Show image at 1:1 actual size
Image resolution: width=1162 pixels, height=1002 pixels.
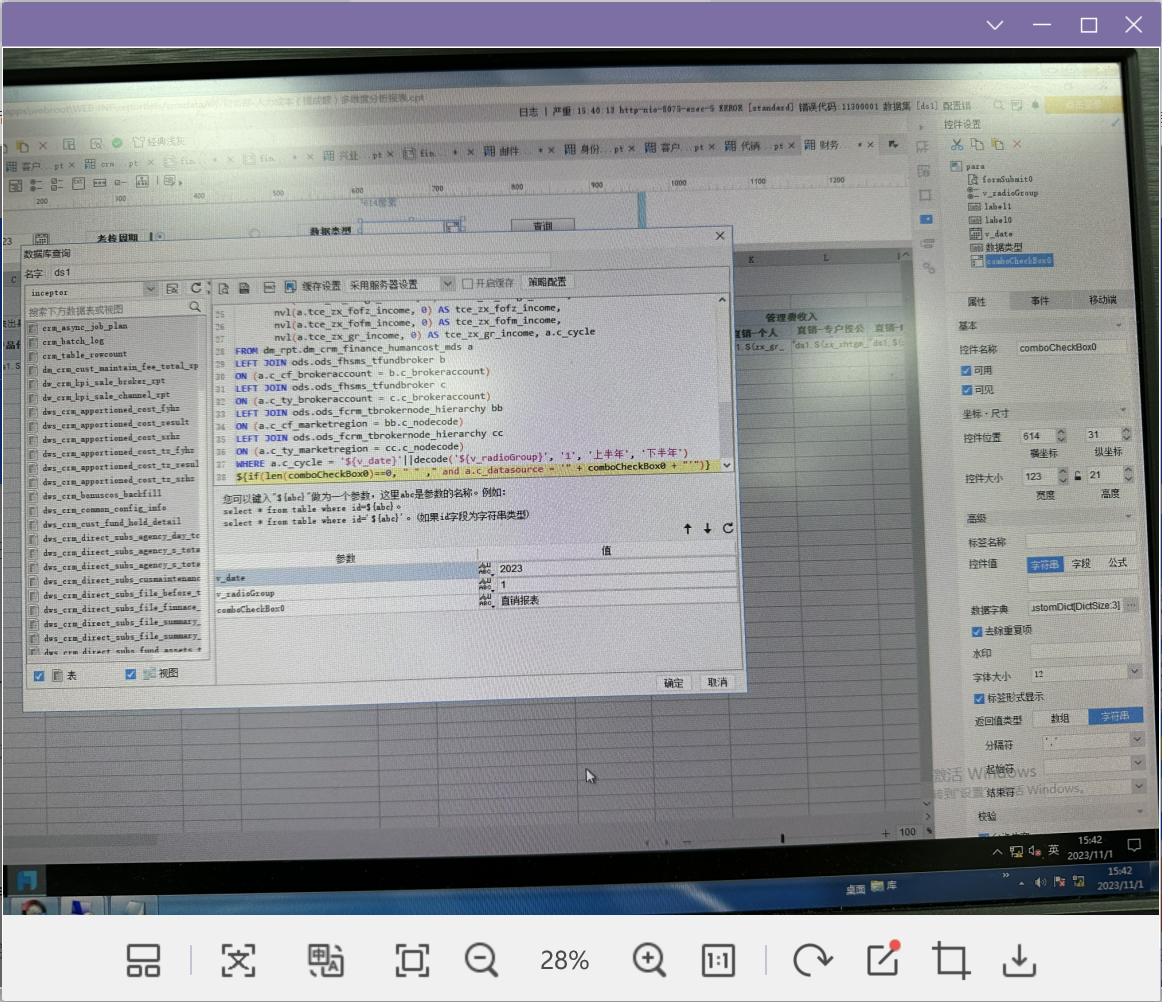pos(718,960)
